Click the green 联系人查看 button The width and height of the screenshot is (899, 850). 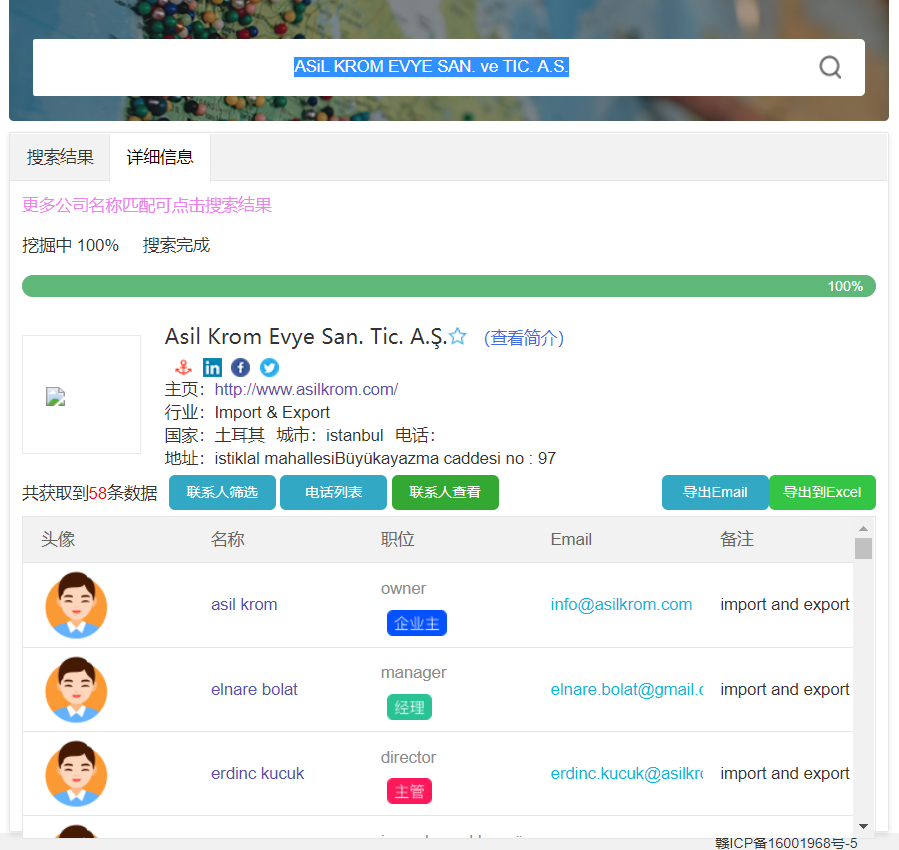coord(445,492)
